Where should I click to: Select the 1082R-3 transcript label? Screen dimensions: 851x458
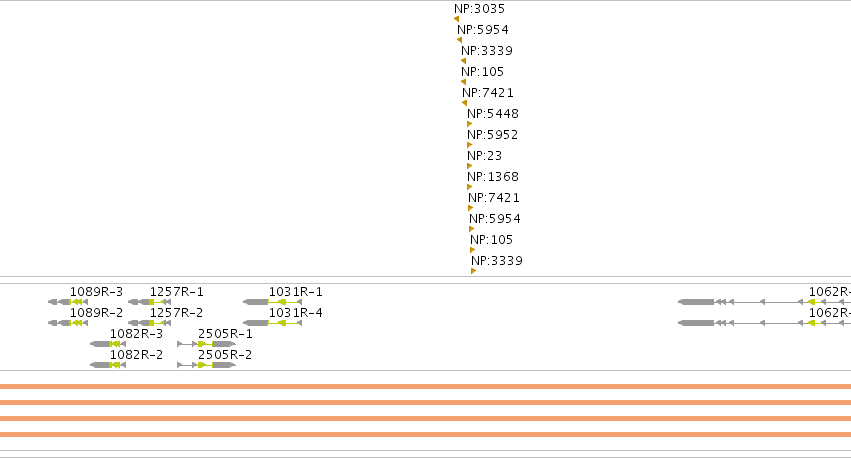click(136, 334)
